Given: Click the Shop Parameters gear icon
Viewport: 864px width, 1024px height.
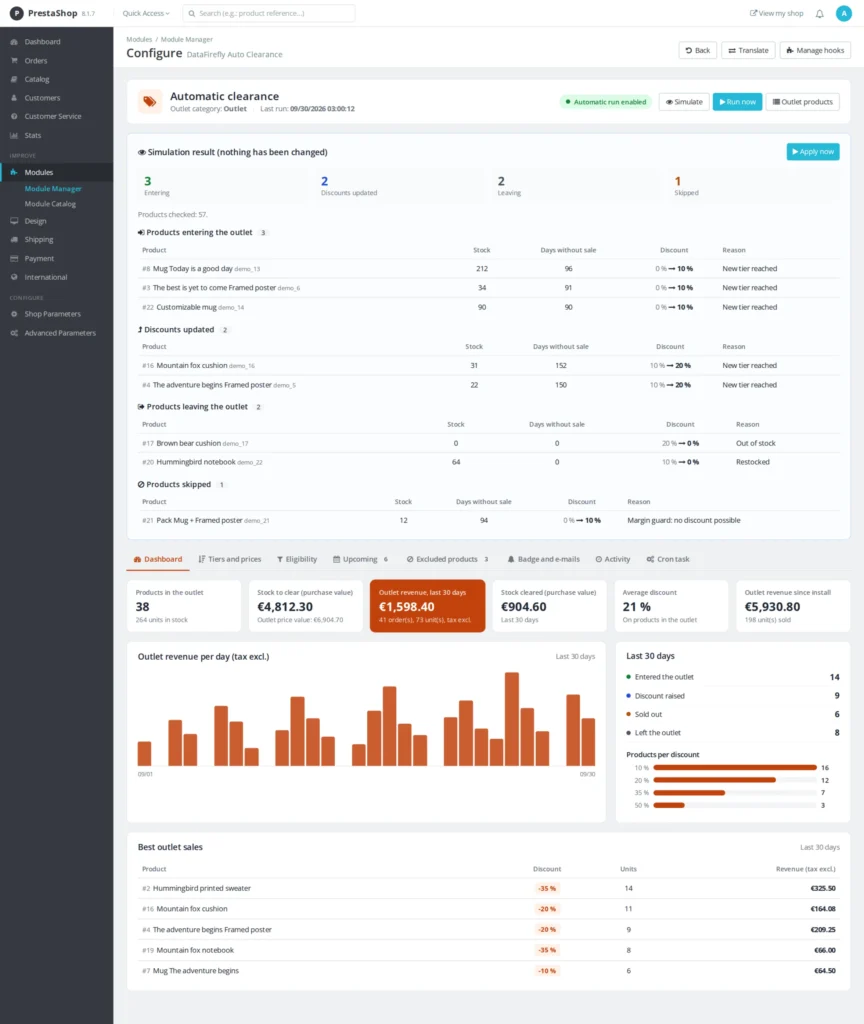Looking at the screenshot, I should click(14, 314).
